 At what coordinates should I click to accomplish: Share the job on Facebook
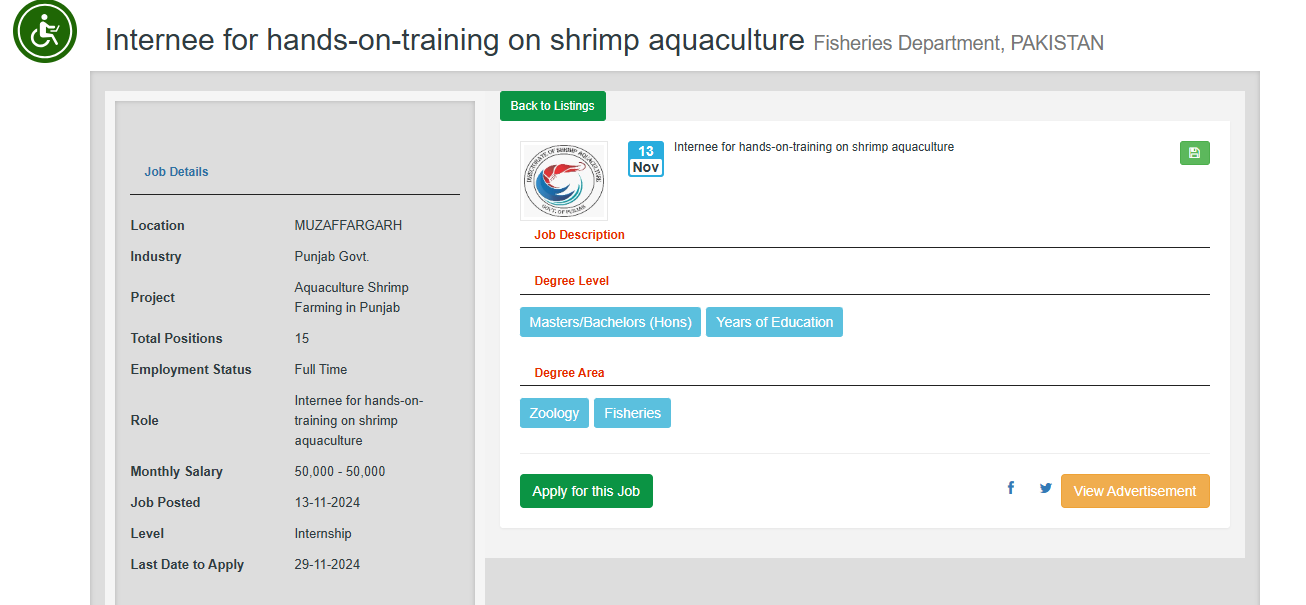coord(1011,488)
